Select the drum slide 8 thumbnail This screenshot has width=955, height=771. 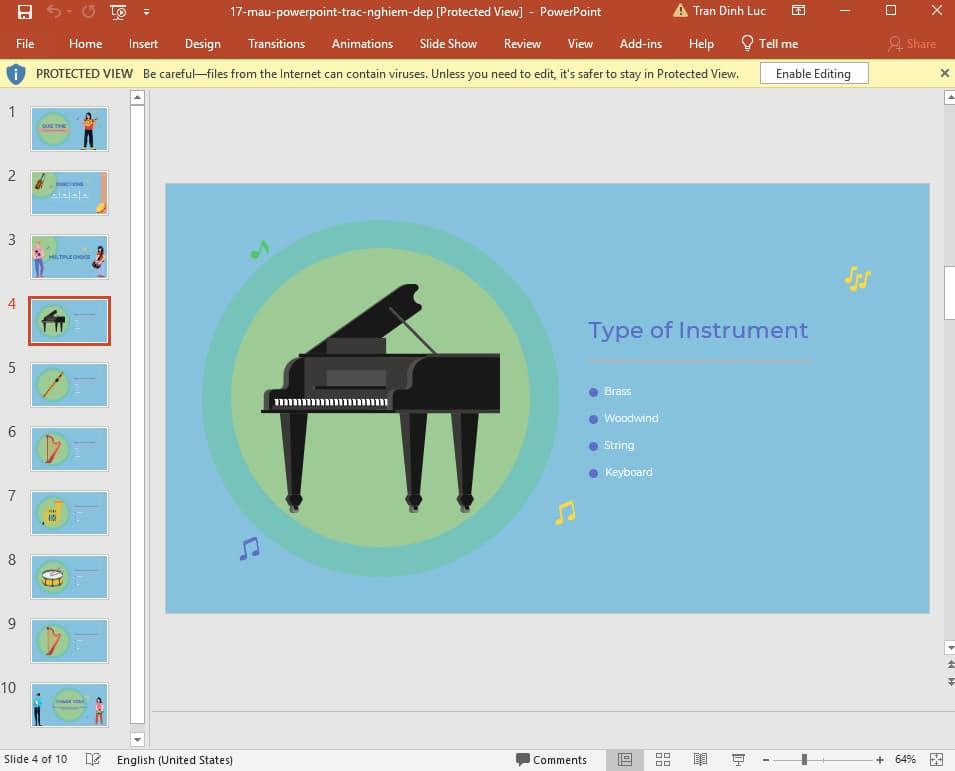pyautogui.click(x=68, y=577)
